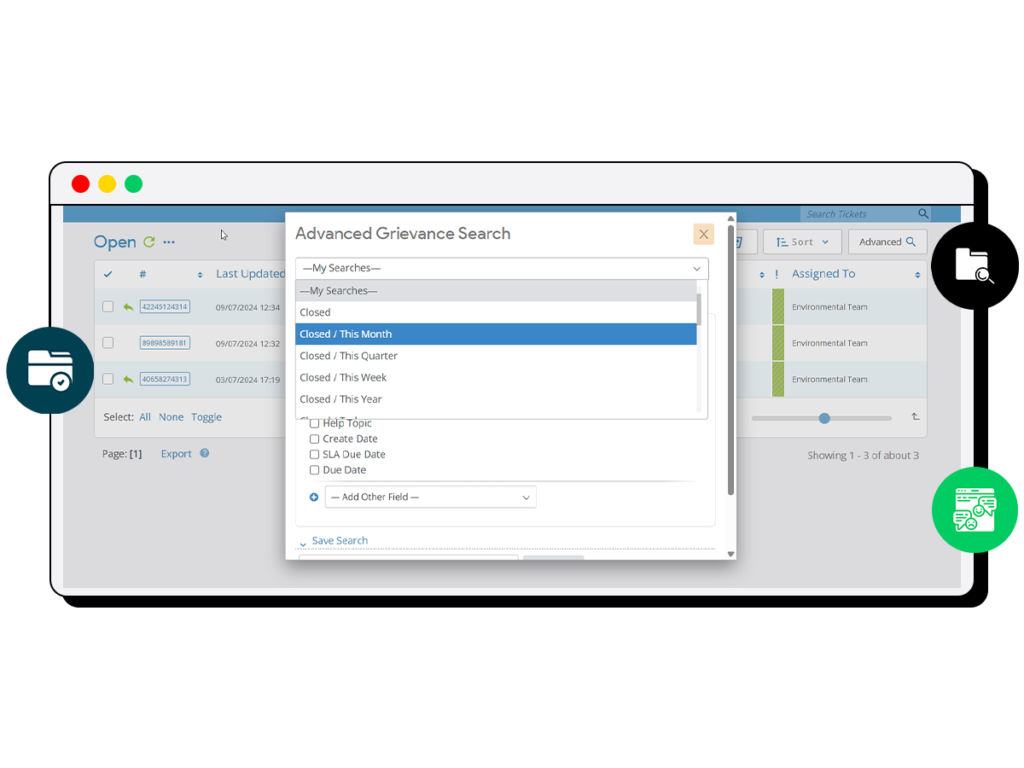
Task: Click the green refresh icon beside Open
Action: (x=150, y=242)
